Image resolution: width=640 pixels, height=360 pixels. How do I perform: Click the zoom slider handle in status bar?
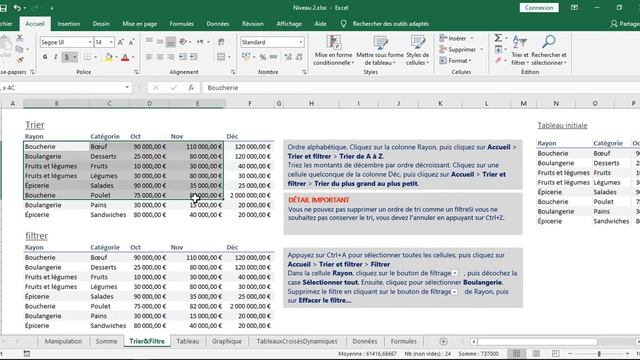[x=599, y=353]
